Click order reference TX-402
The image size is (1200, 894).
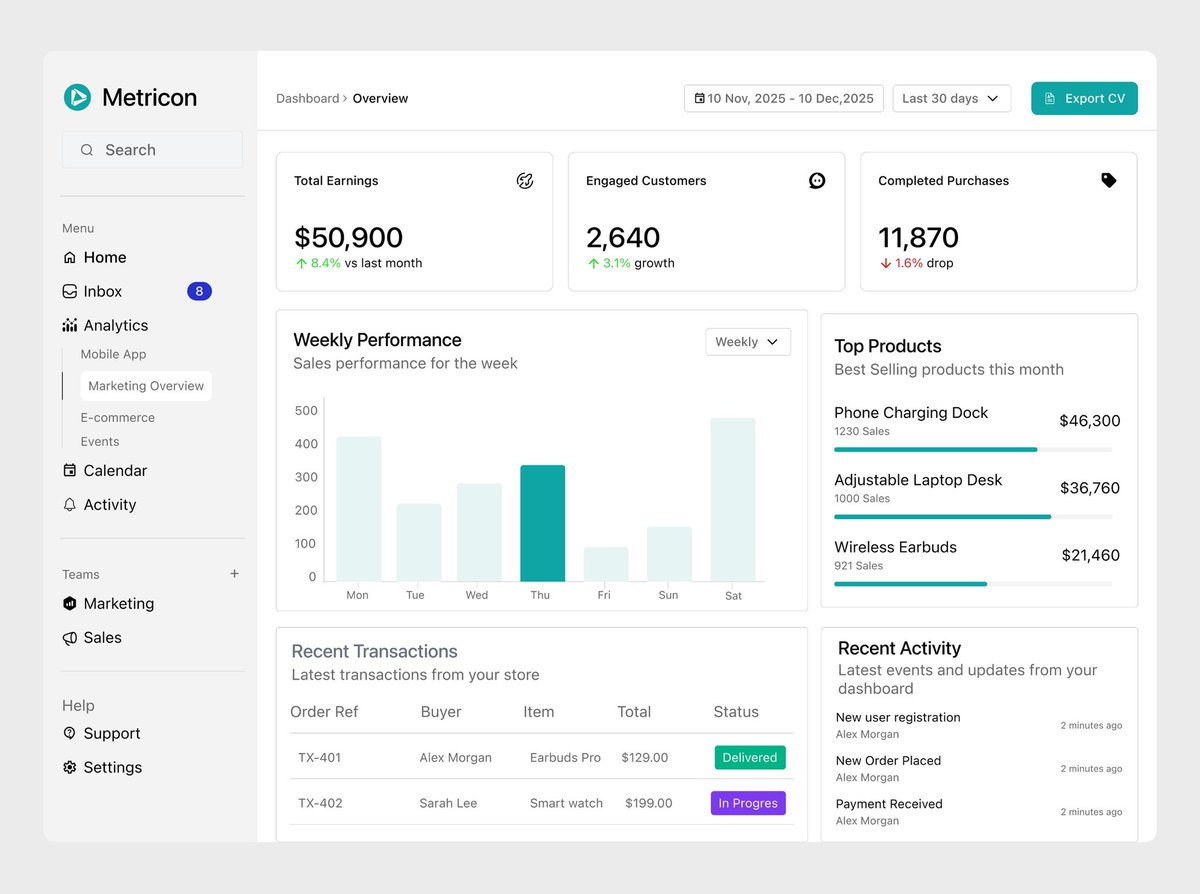[x=320, y=803]
